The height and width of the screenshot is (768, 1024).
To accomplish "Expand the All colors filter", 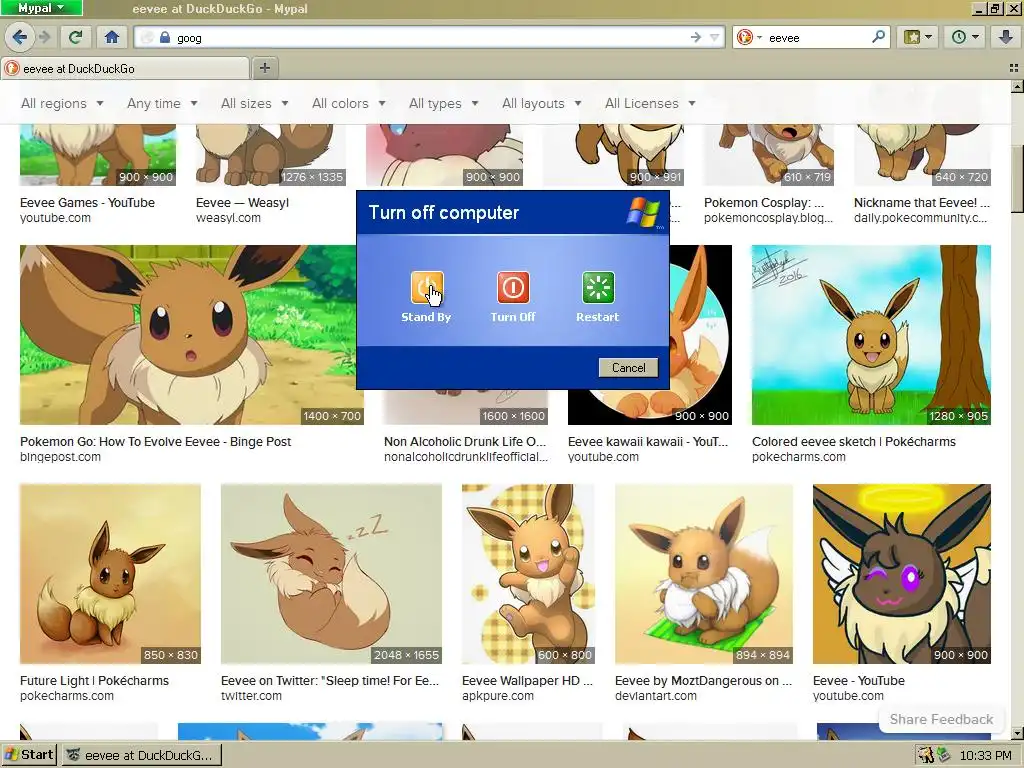I will pyautogui.click(x=349, y=103).
